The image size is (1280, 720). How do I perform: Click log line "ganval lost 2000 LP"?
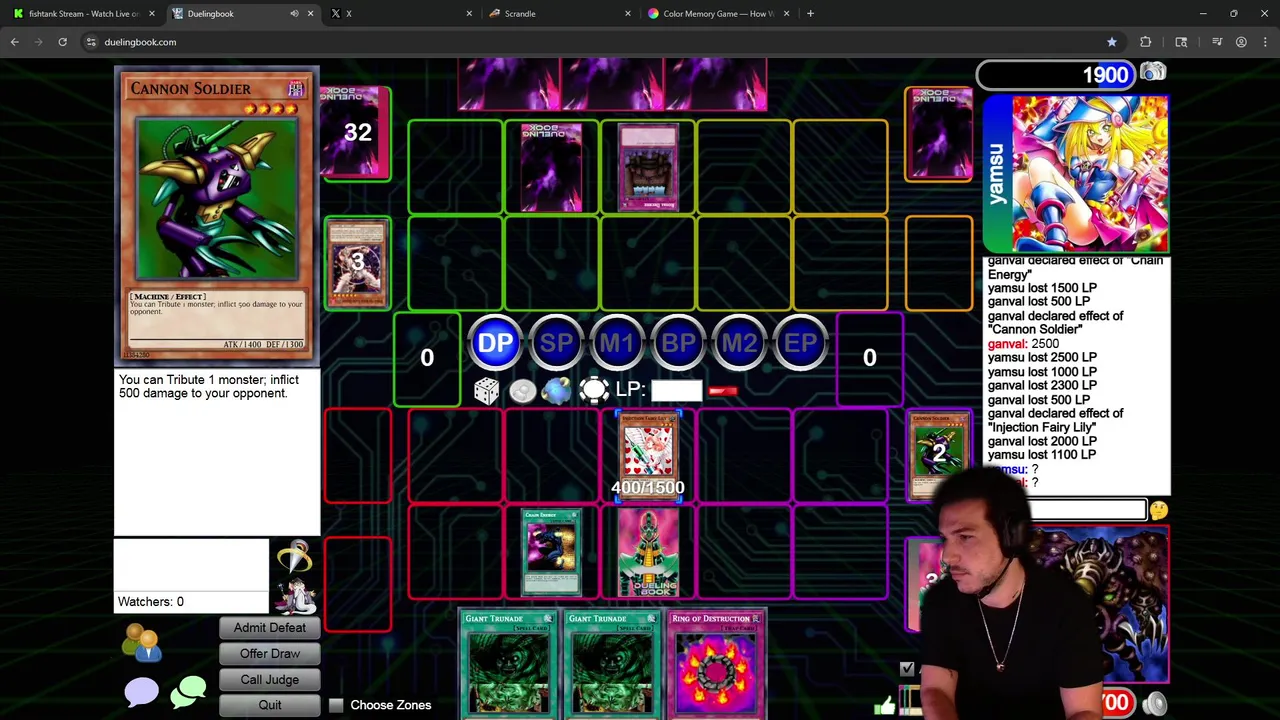1042,441
